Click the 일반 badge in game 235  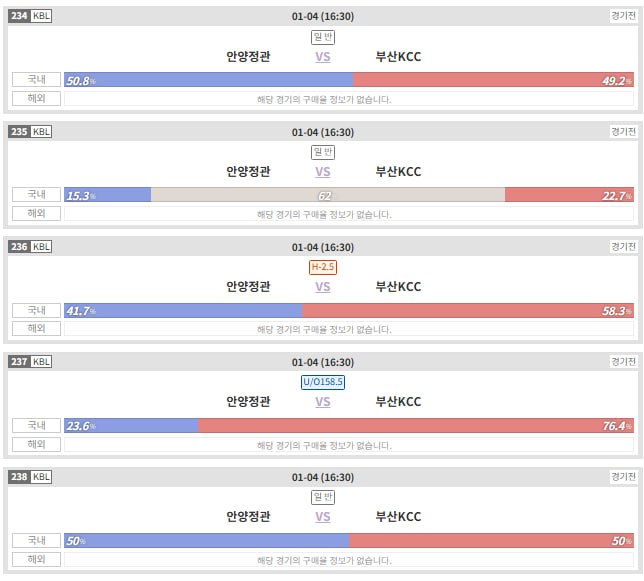(323, 152)
